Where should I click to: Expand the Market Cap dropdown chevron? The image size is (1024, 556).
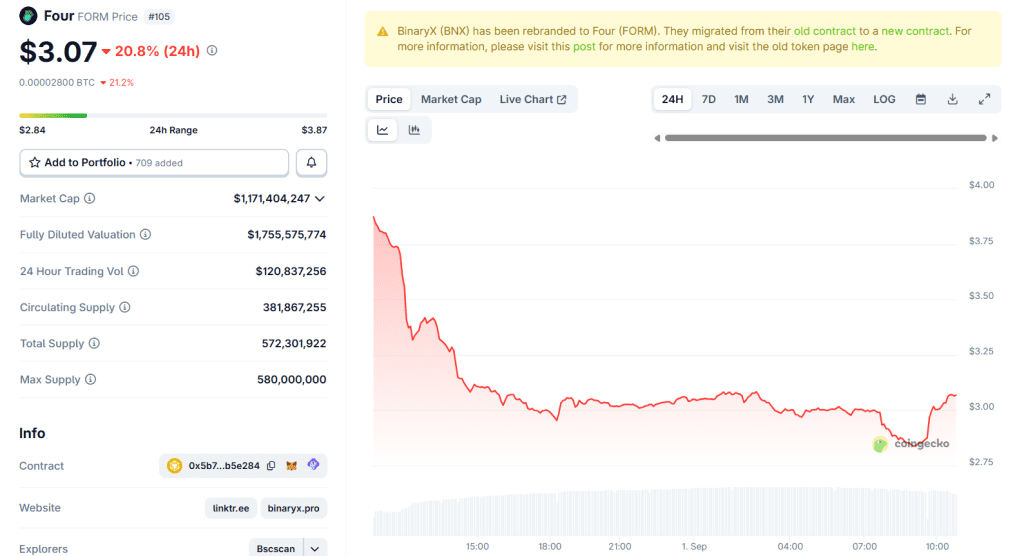point(320,199)
